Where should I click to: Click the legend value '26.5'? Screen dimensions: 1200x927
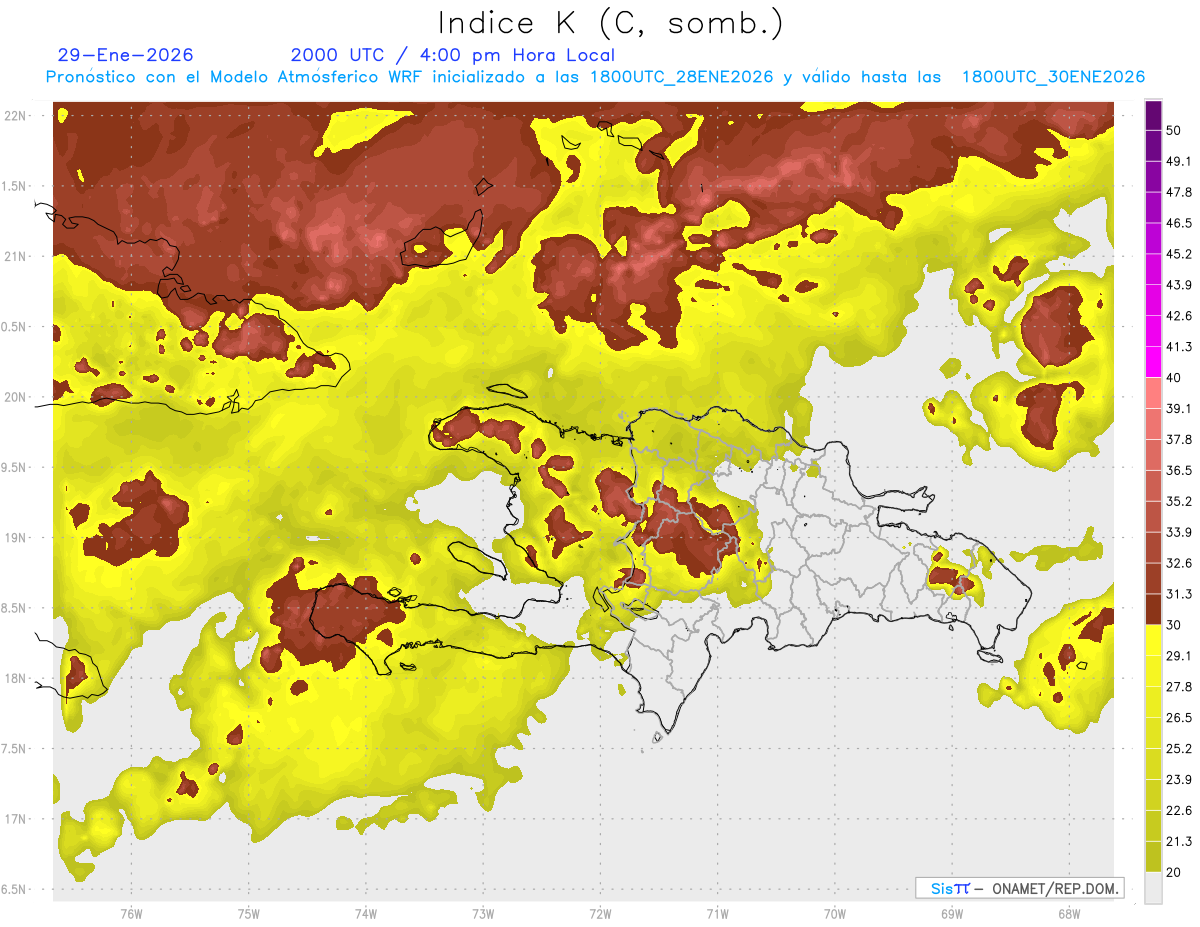coord(1179,718)
